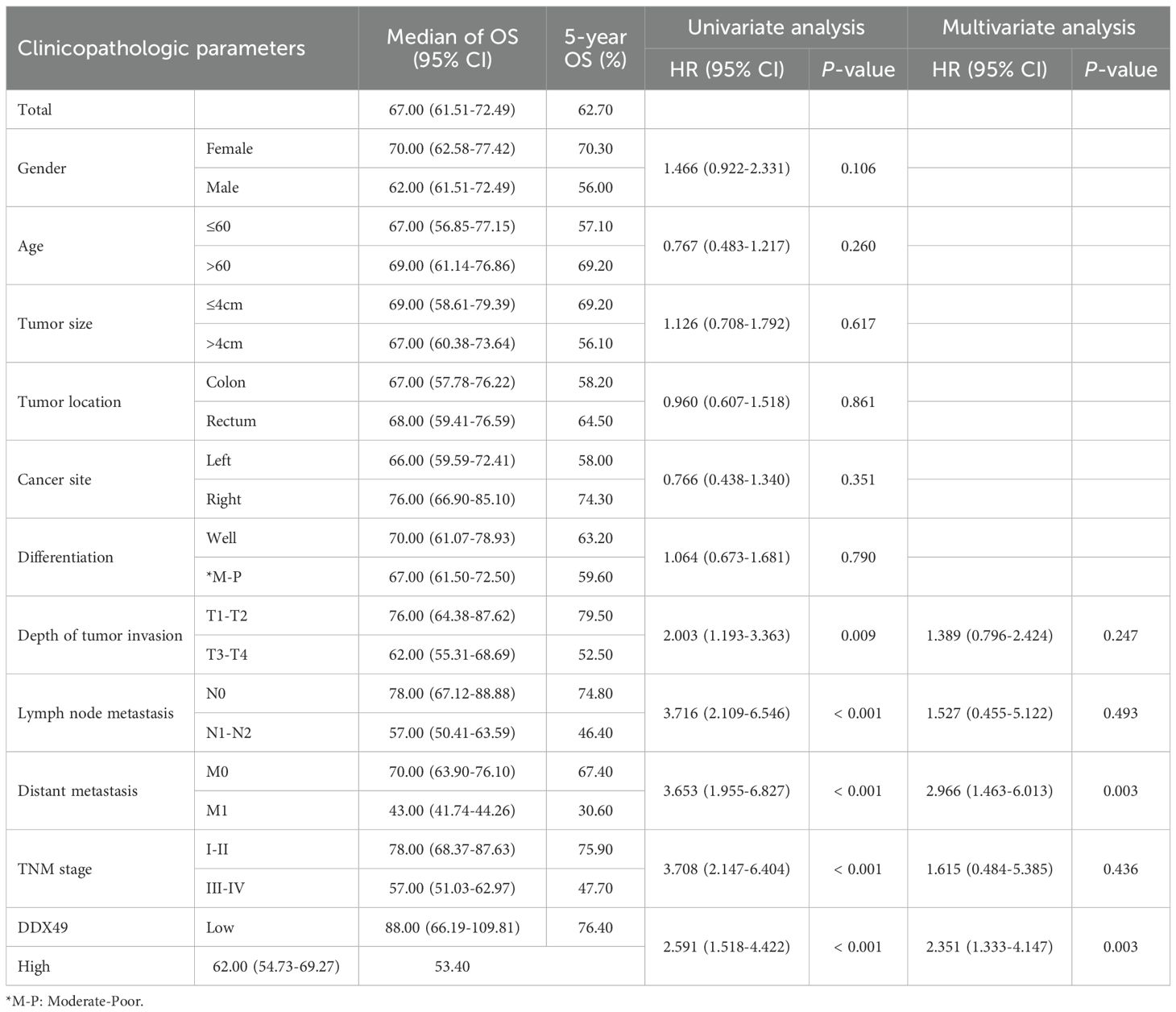Select the Total row label

35,110
